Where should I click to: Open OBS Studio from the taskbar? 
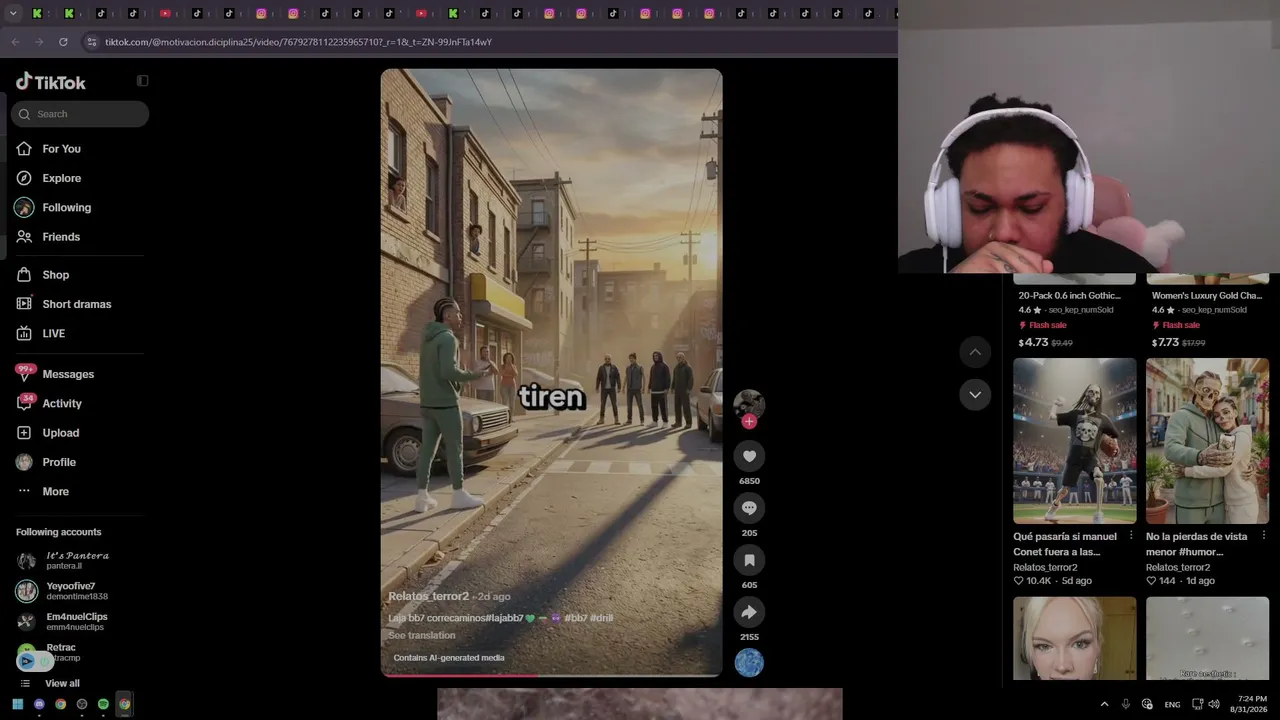[x=82, y=704]
